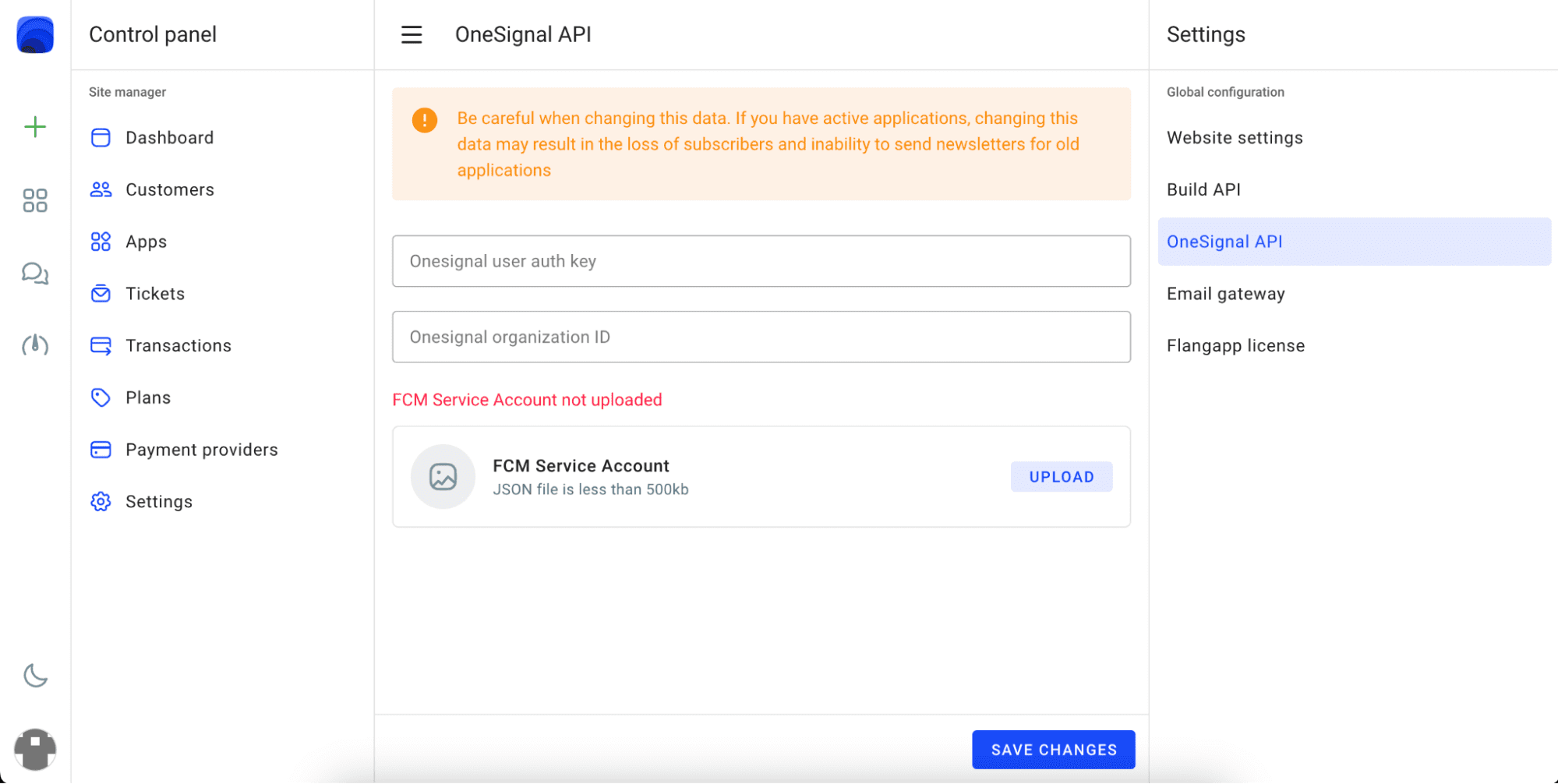Screen dimensions: 1558x784
Task: Go to Dashboard in Site manager
Action: click(169, 138)
